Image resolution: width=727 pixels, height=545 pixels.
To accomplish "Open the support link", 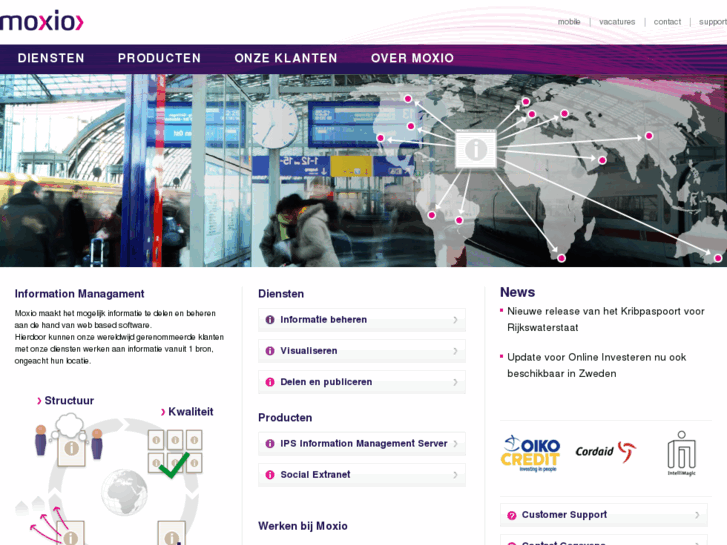I will (x=713, y=22).
